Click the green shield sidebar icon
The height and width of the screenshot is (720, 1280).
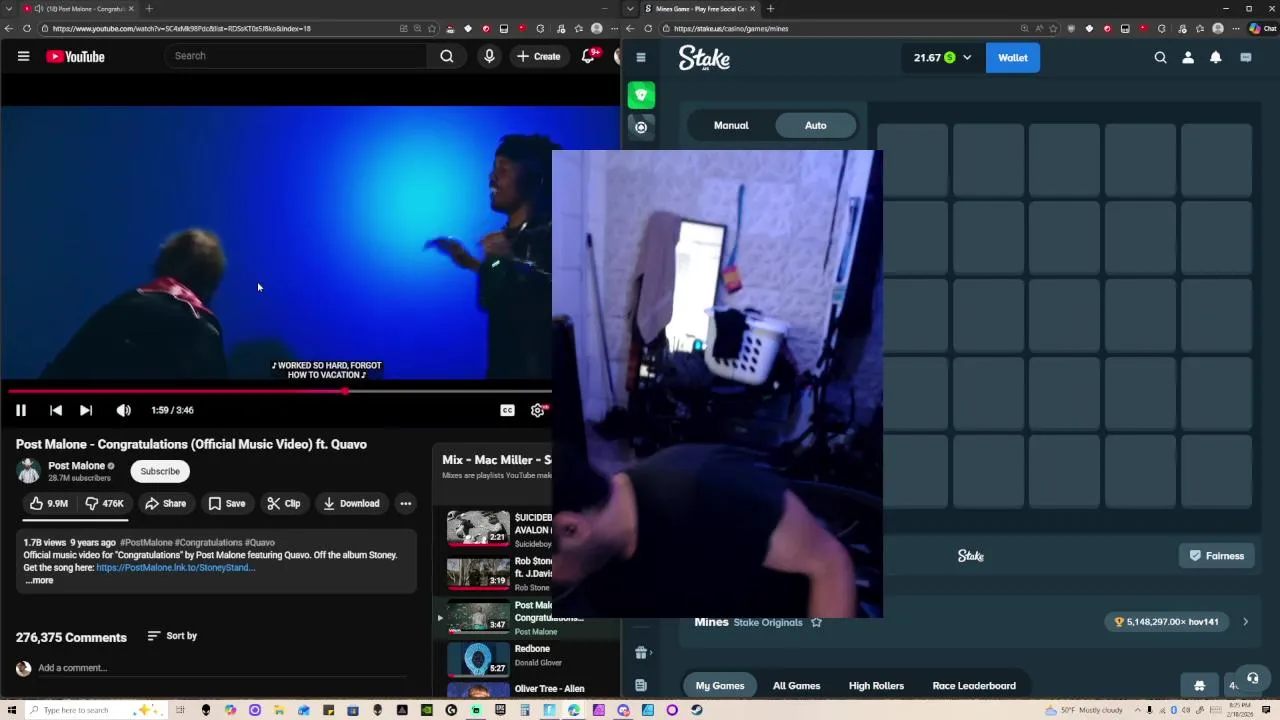(641, 95)
